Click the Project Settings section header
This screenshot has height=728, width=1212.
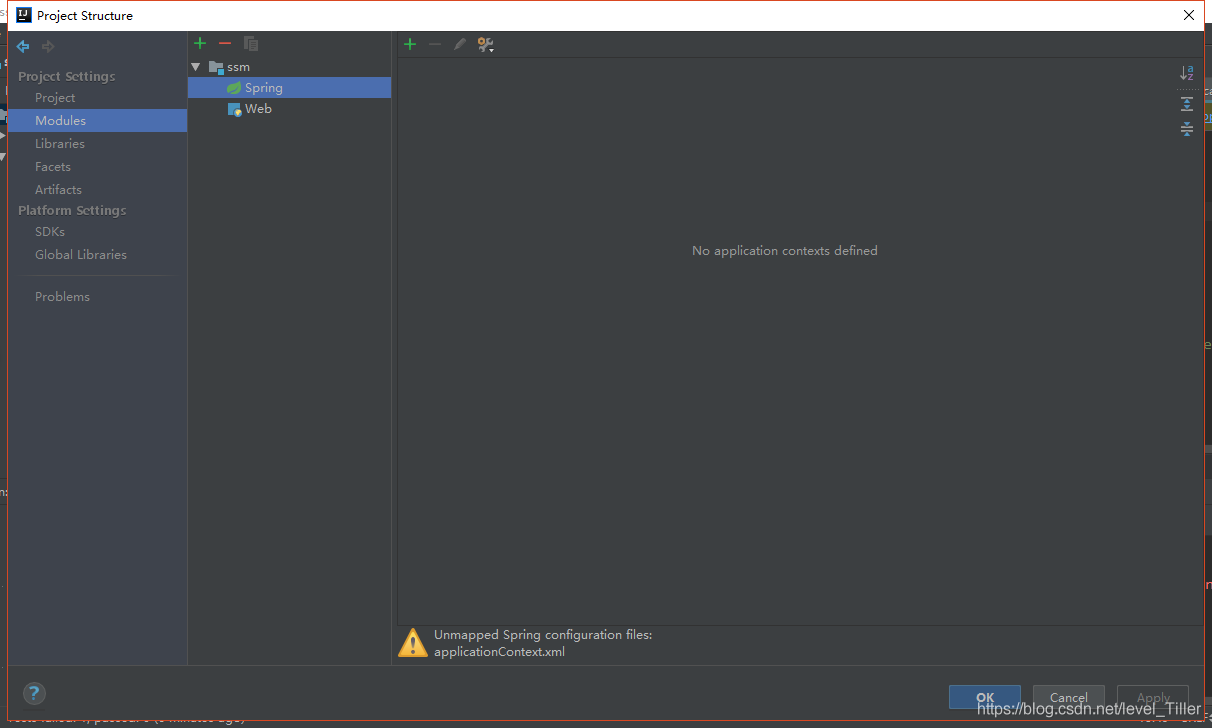point(67,77)
